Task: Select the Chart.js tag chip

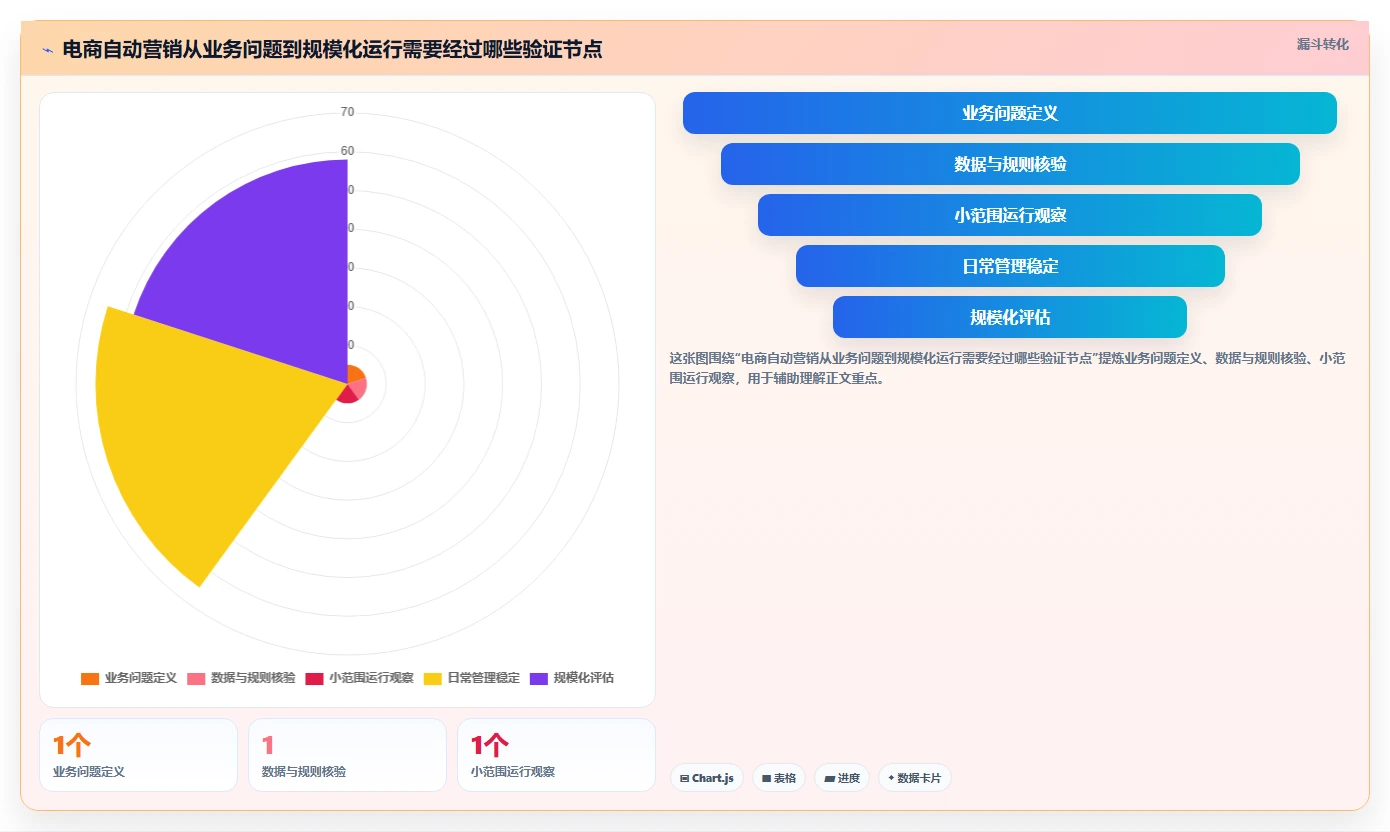Action: coord(707,778)
